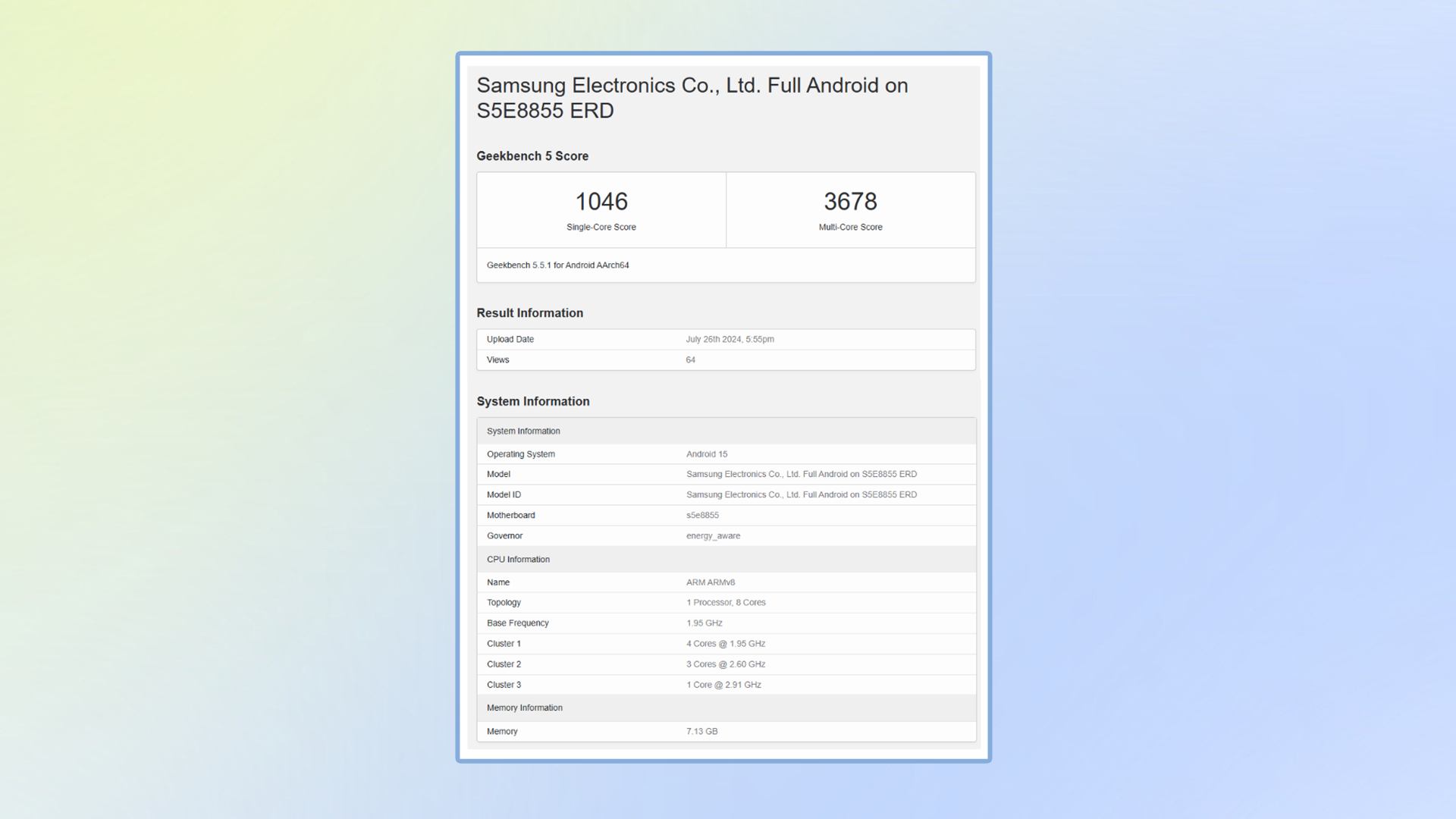
Task: Click the 'Result Information' heading
Action: click(529, 313)
